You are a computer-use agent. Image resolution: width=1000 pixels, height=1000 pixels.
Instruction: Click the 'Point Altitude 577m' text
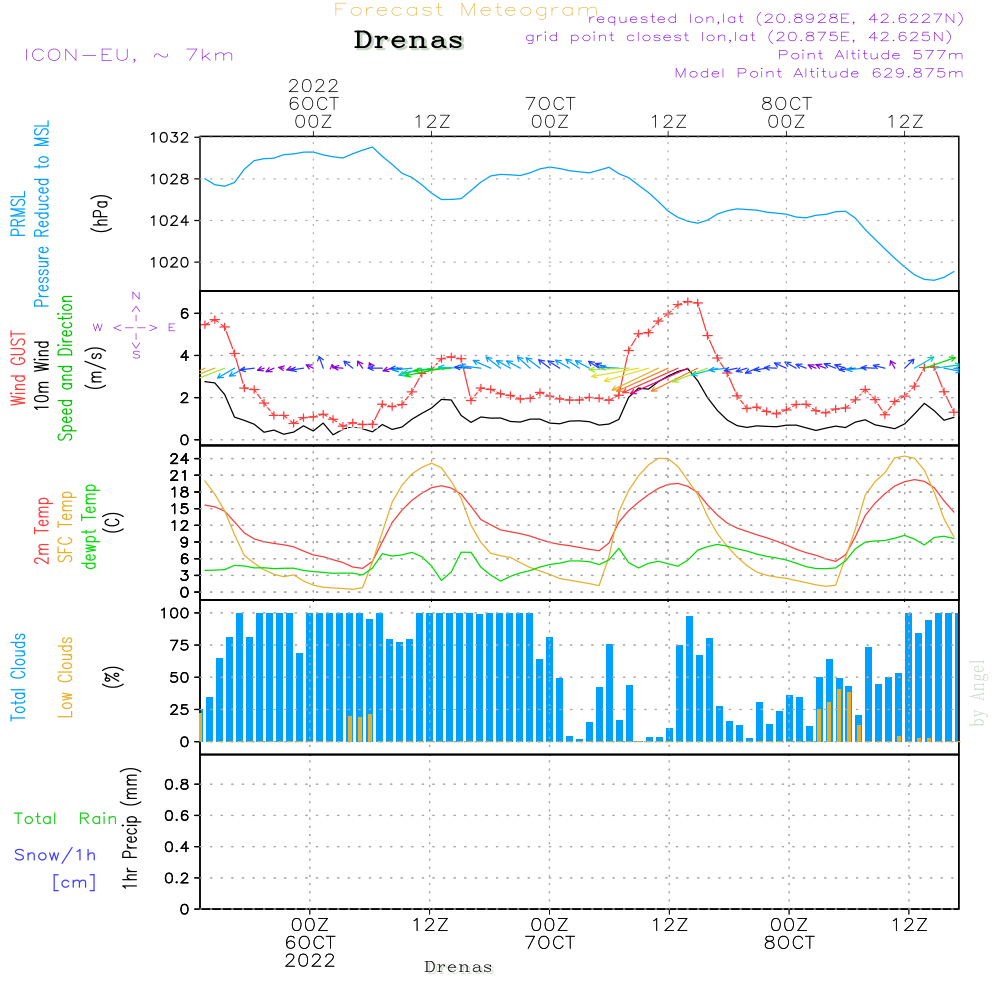pyautogui.click(x=870, y=55)
